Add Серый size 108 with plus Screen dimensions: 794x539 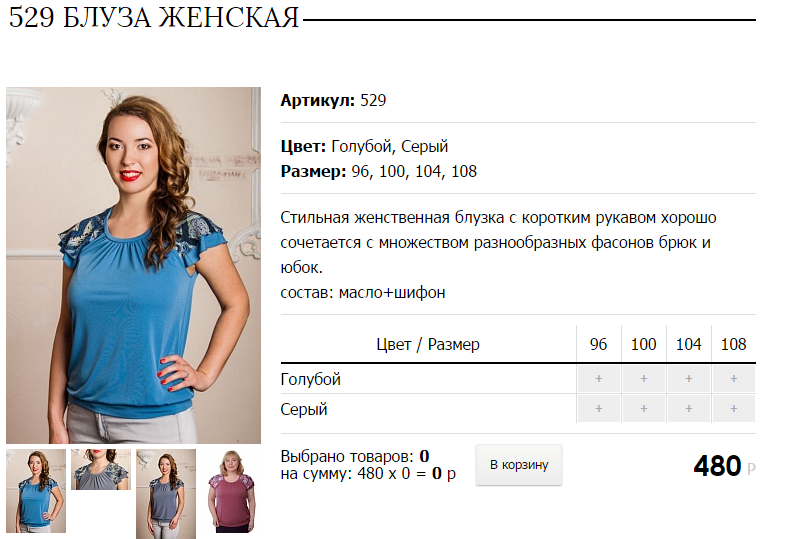coord(734,409)
